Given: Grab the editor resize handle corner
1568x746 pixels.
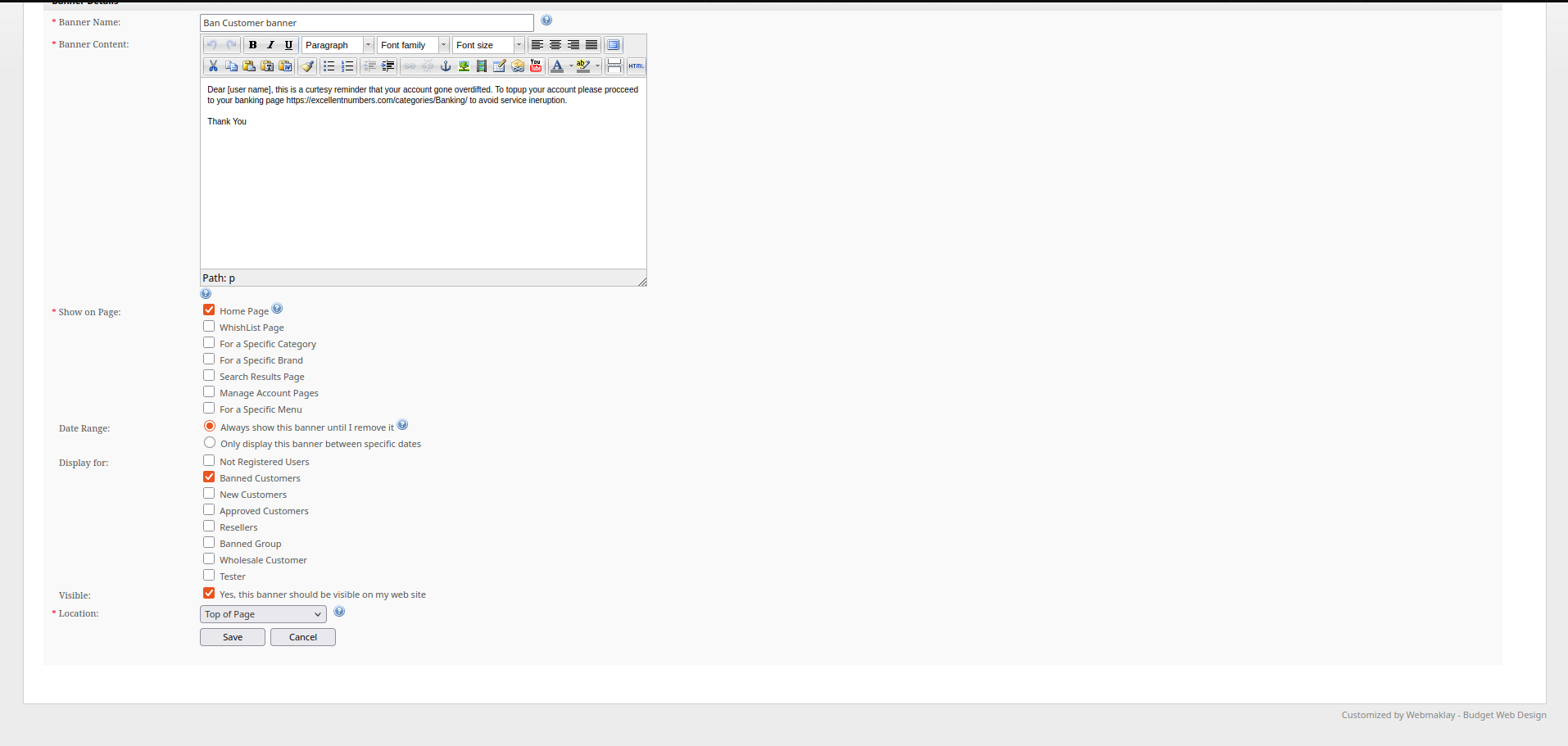Looking at the screenshot, I should (641, 281).
